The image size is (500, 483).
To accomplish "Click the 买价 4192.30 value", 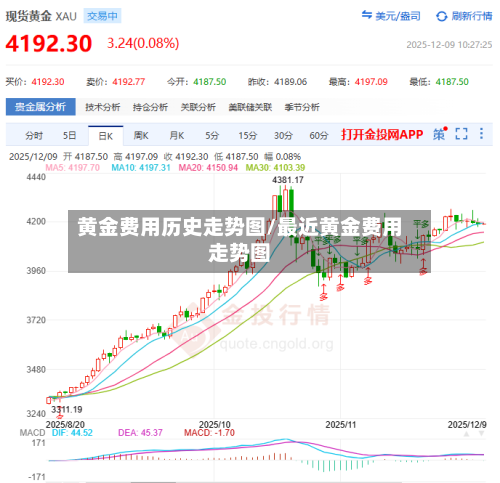I will coord(48,82).
